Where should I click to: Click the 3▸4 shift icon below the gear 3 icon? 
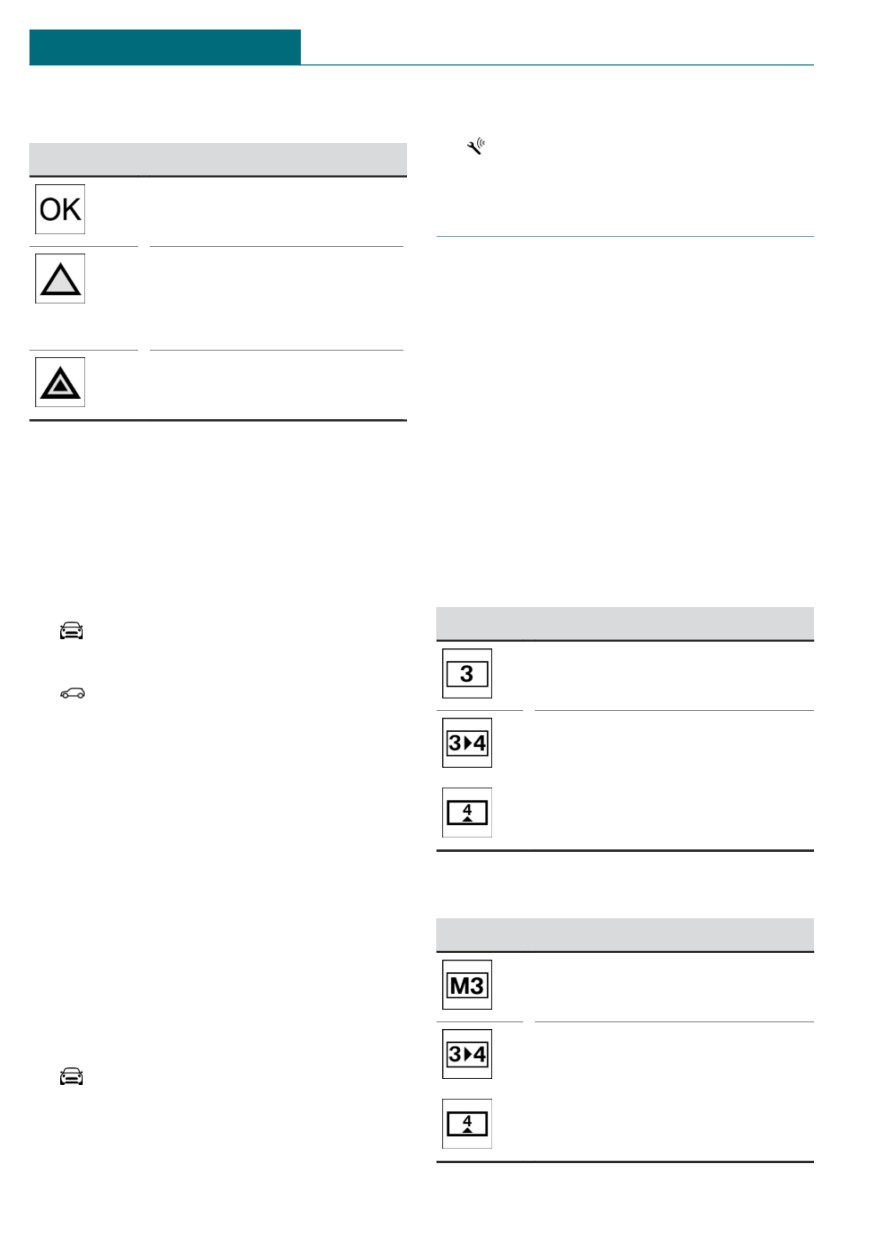tap(467, 743)
